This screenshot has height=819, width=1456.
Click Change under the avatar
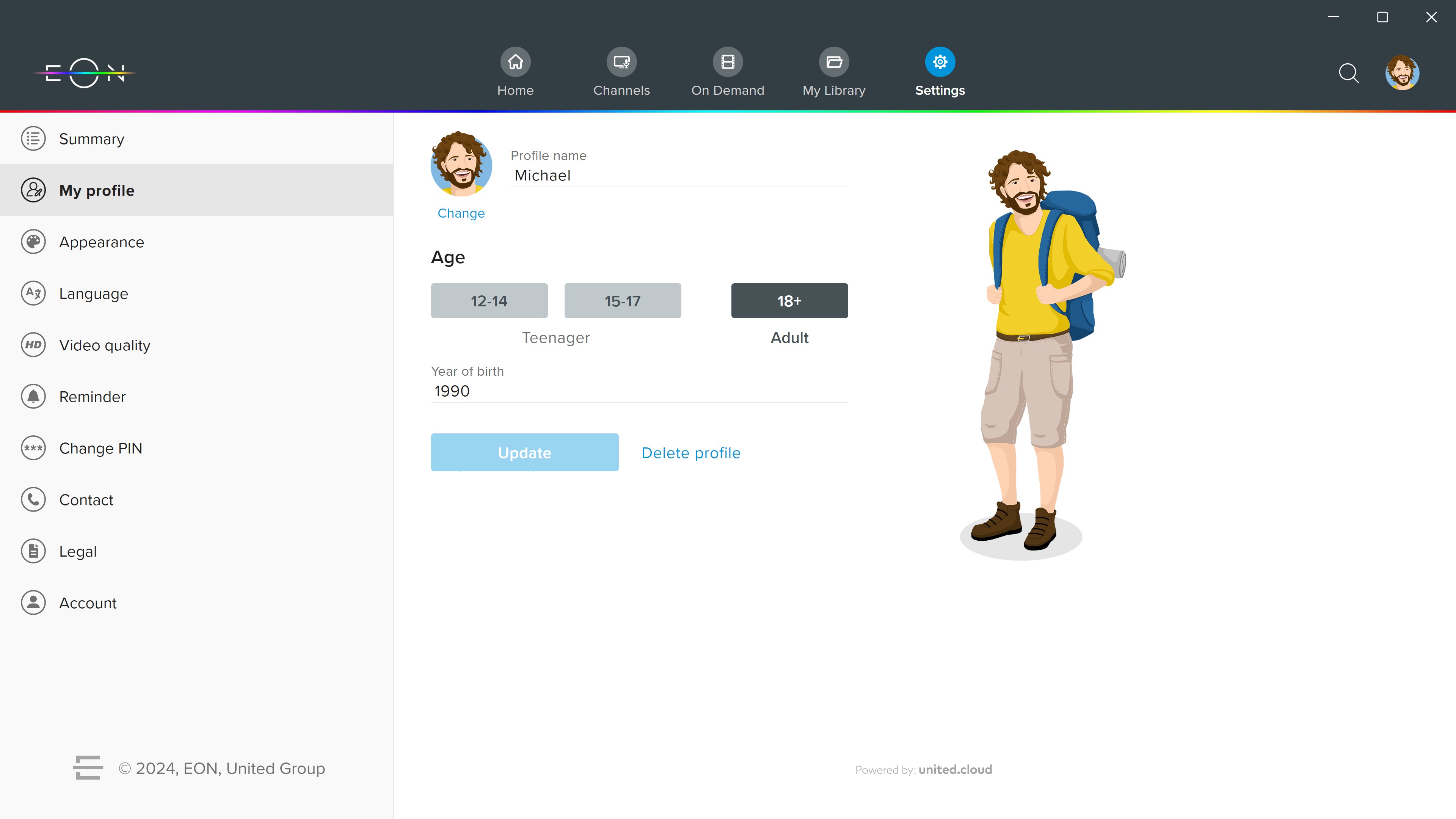[x=461, y=213]
